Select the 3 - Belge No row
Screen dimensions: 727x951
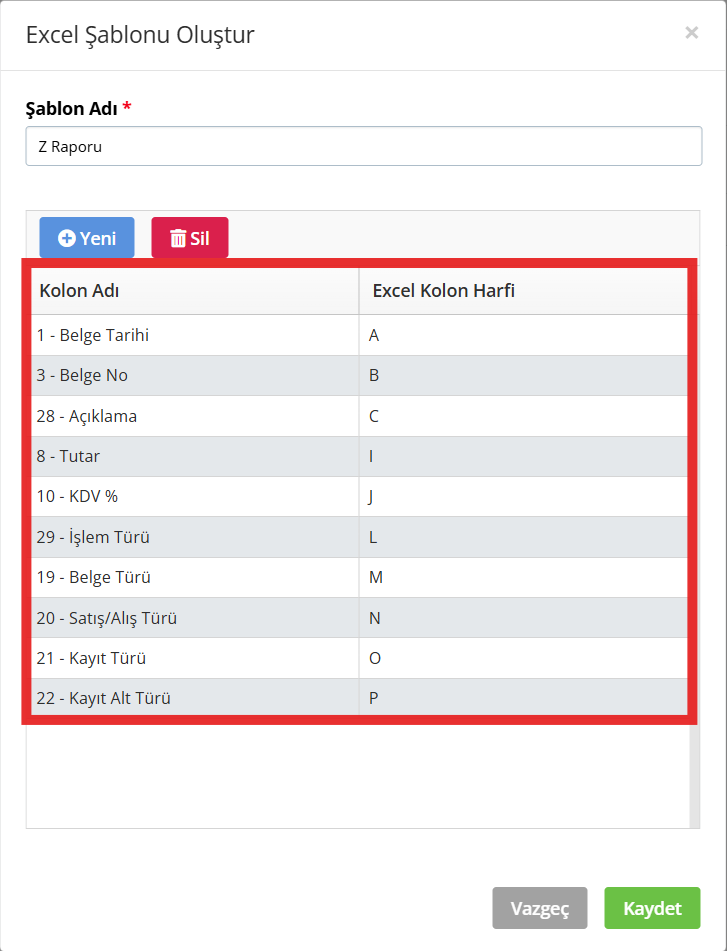click(x=360, y=375)
